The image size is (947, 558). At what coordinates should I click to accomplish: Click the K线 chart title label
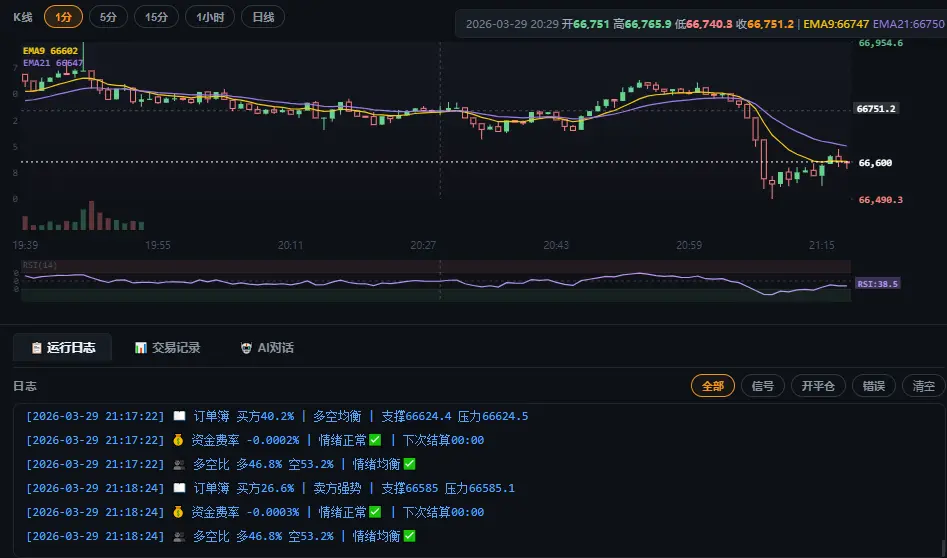tap(22, 17)
